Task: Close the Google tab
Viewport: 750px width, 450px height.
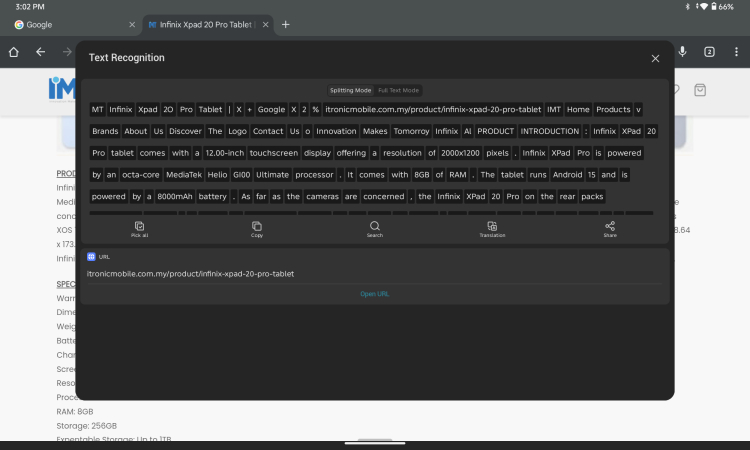Action: pos(132,25)
